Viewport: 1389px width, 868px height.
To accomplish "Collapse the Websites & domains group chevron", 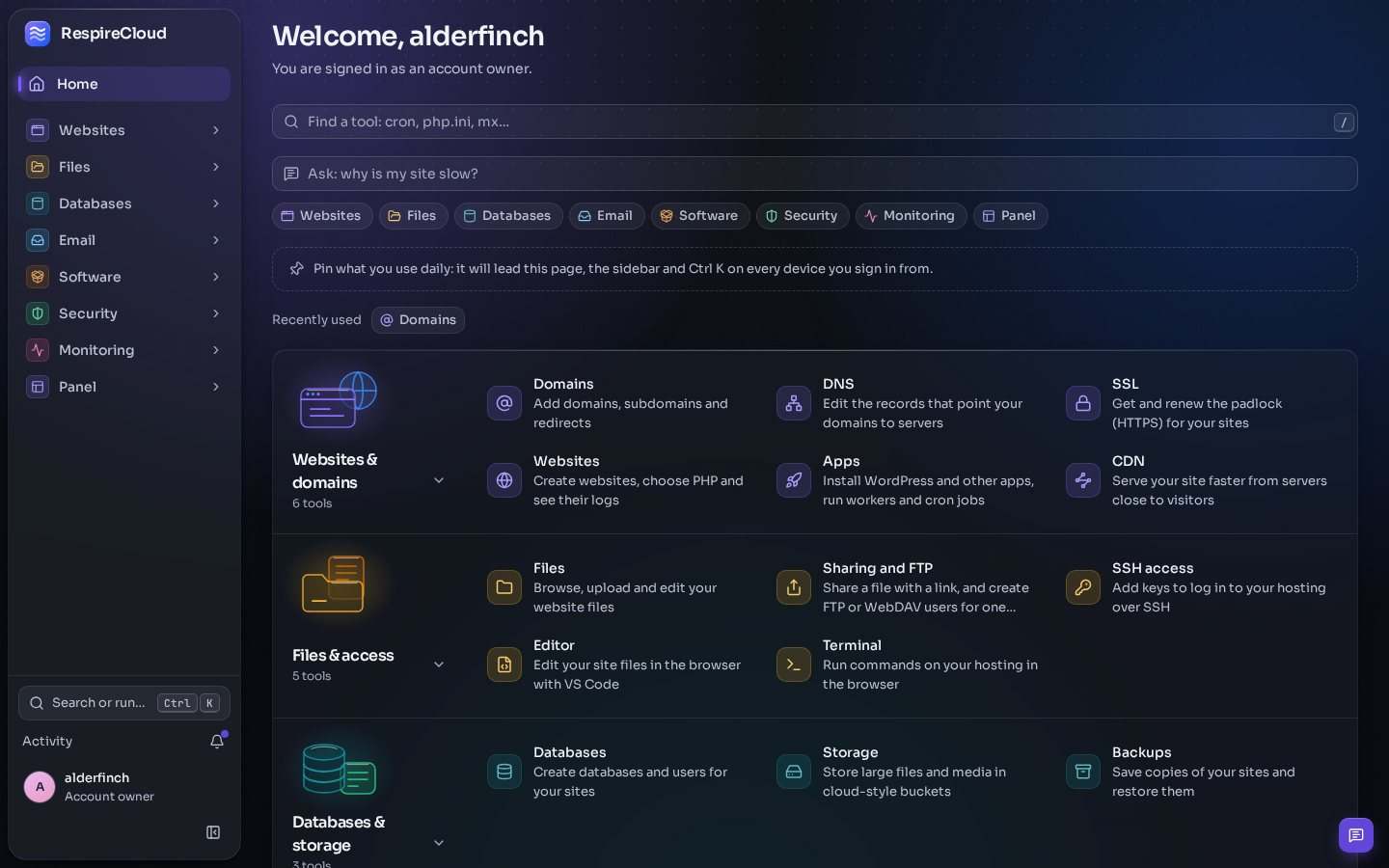I will click(439, 480).
